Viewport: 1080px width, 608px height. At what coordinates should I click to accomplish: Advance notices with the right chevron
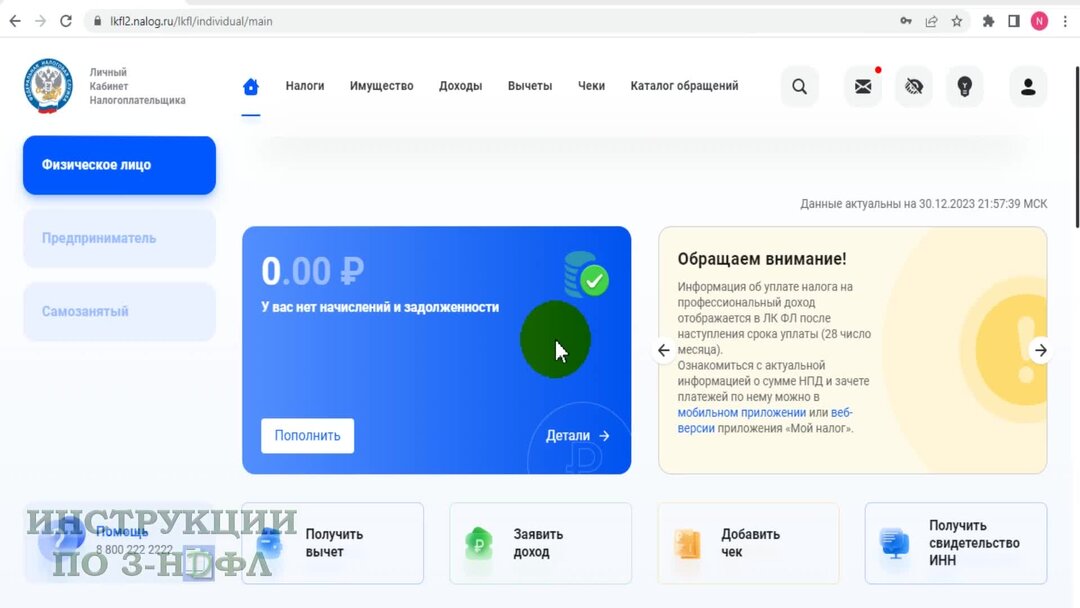point(1040,350)
